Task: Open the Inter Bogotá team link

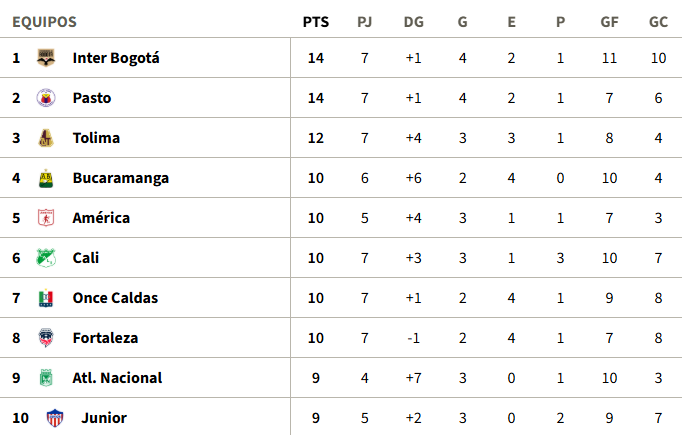Action: (x=116, y=58)
